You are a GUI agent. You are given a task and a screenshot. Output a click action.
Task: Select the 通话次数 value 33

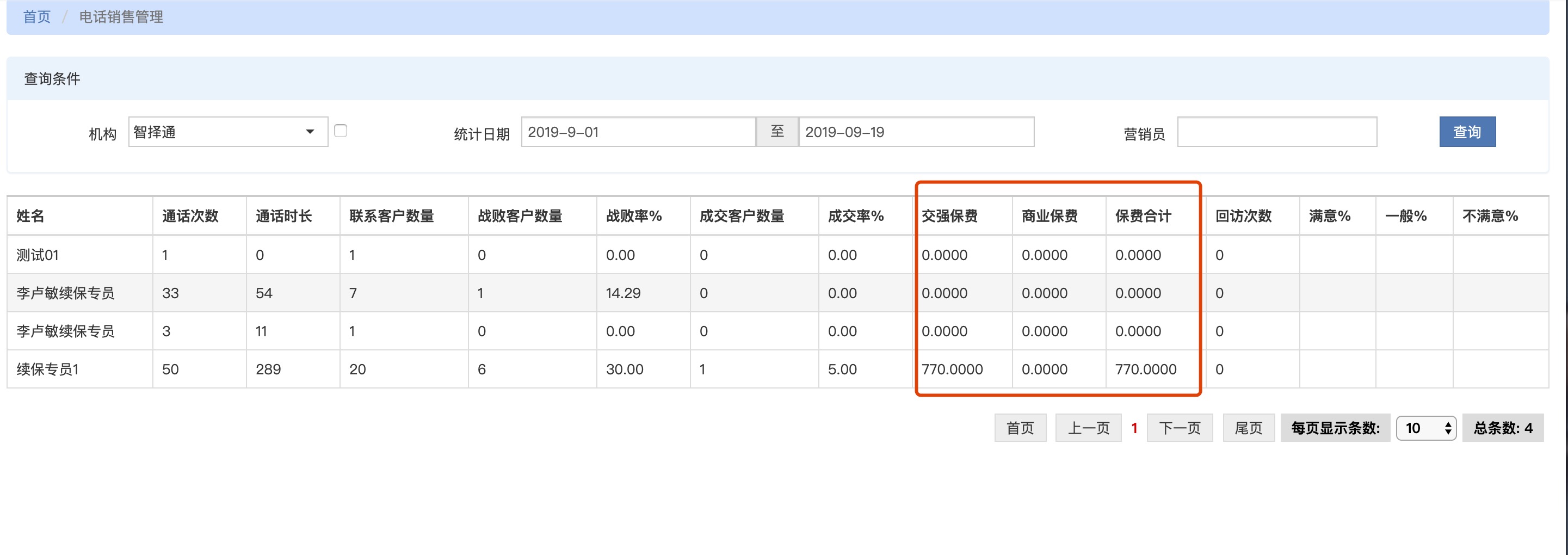pyautogui.click(x=170, y=293)
